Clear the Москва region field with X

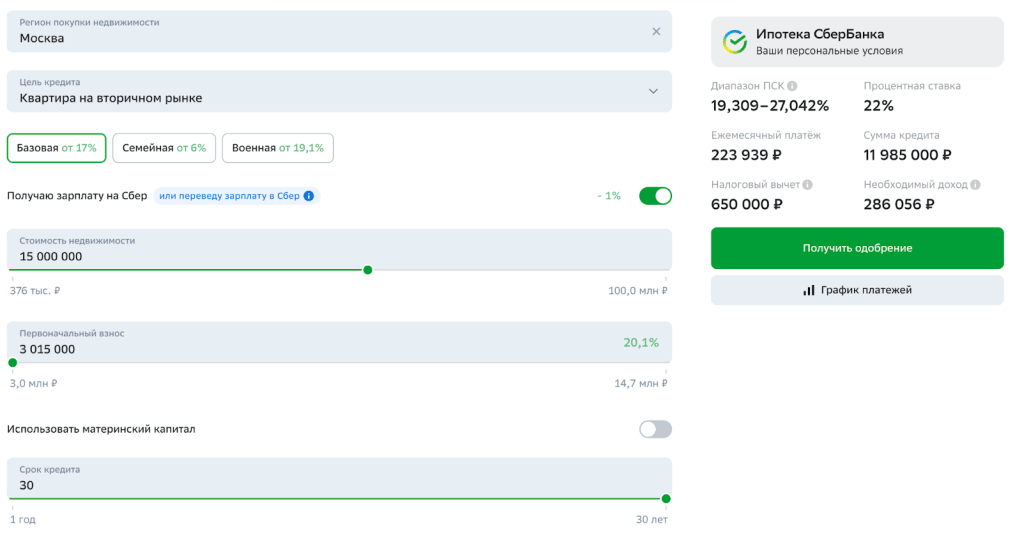click(x=656, y=31)
